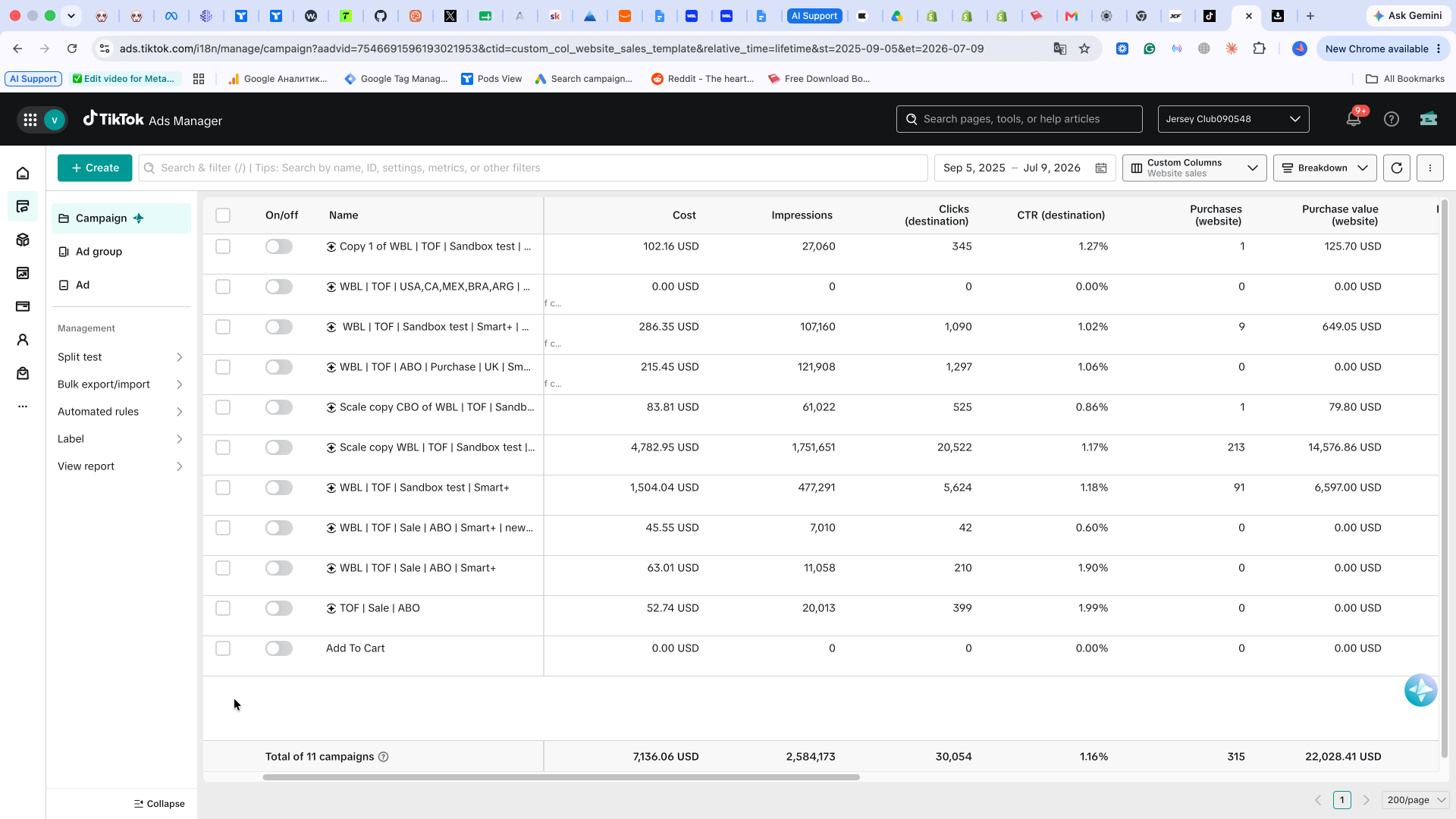Expand the Label submenu
This screenshot has height=819, width=1456.
coord(121,439)
